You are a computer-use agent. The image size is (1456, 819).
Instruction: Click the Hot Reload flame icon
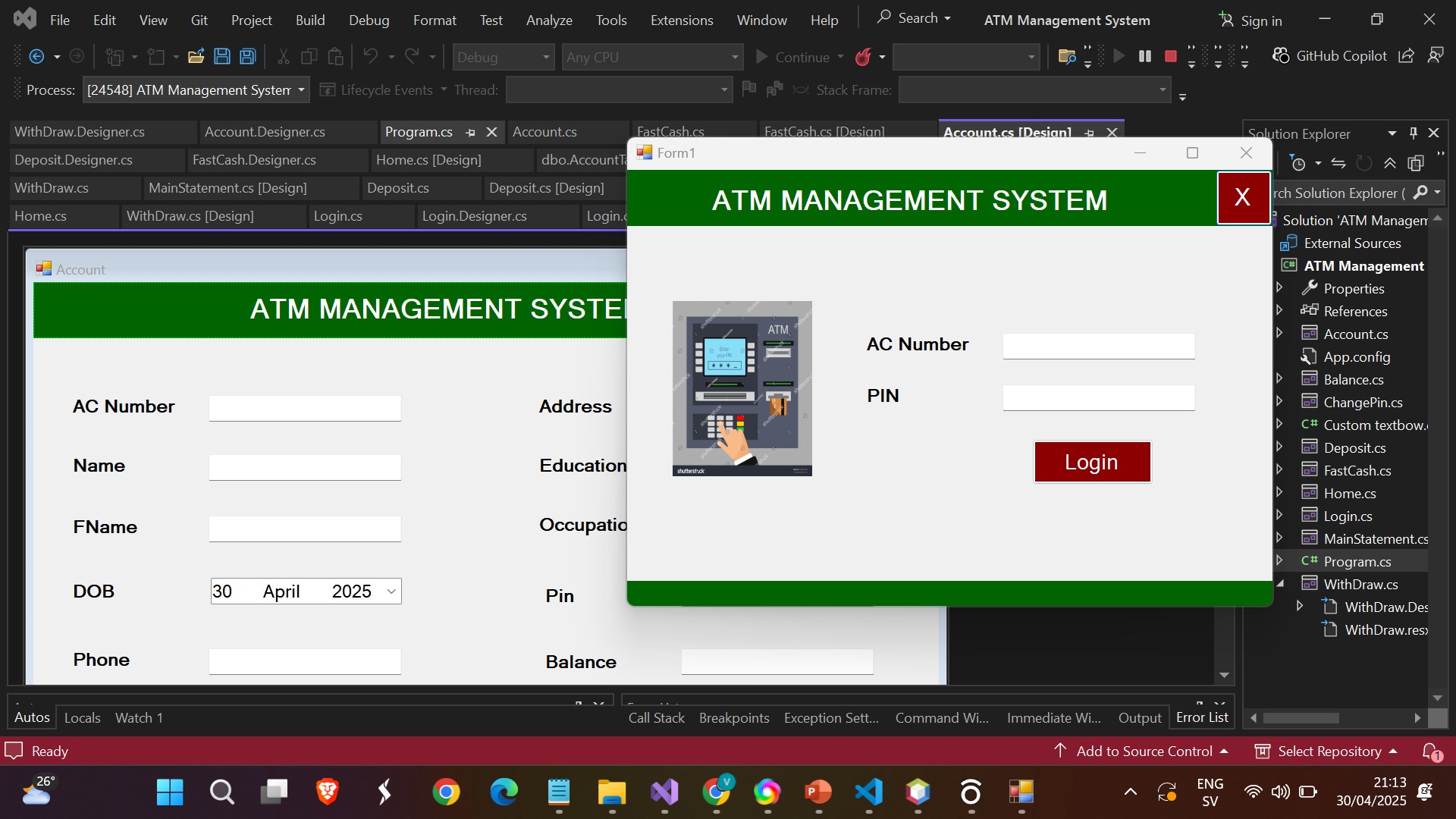(864, 56)
